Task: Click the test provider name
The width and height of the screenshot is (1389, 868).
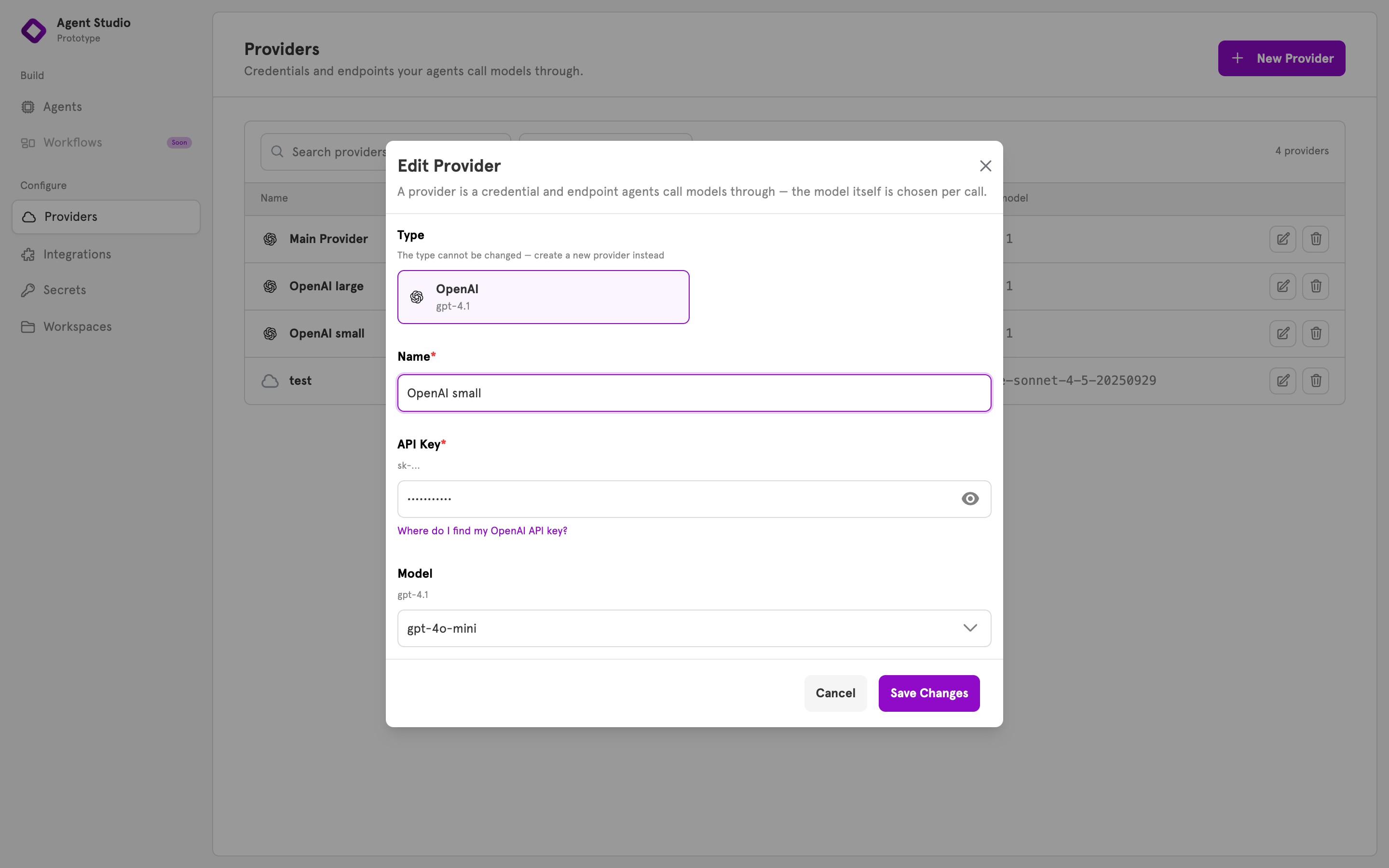Action: [300, 380]
